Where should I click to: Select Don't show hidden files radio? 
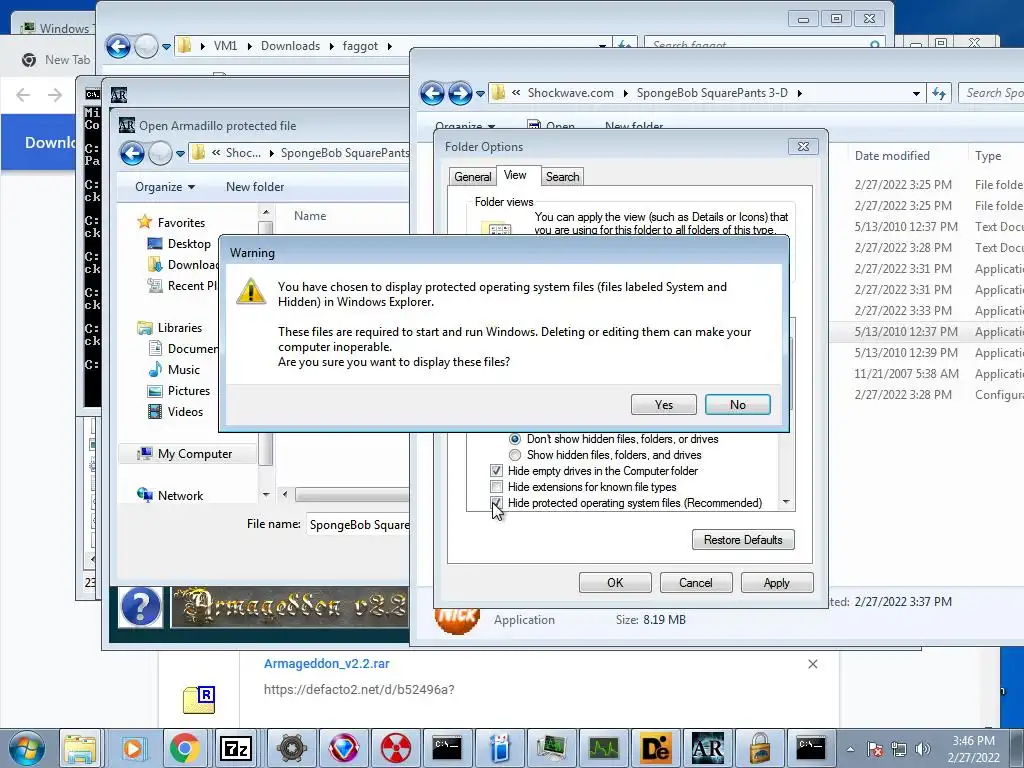click(515, 439)
